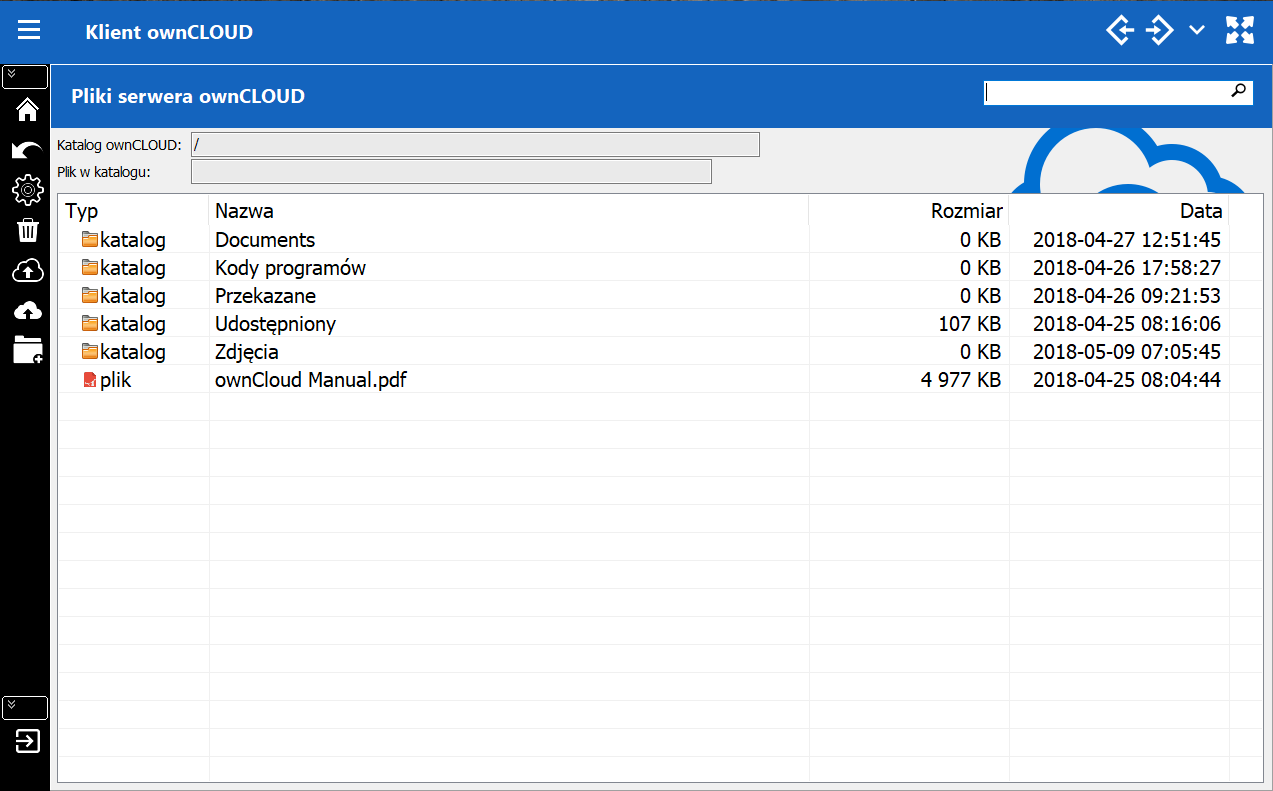This screenshot has height=791, width=1273.
Task: Navigate back with left arrow diamond icon
Action: [x=1120, y=31]
